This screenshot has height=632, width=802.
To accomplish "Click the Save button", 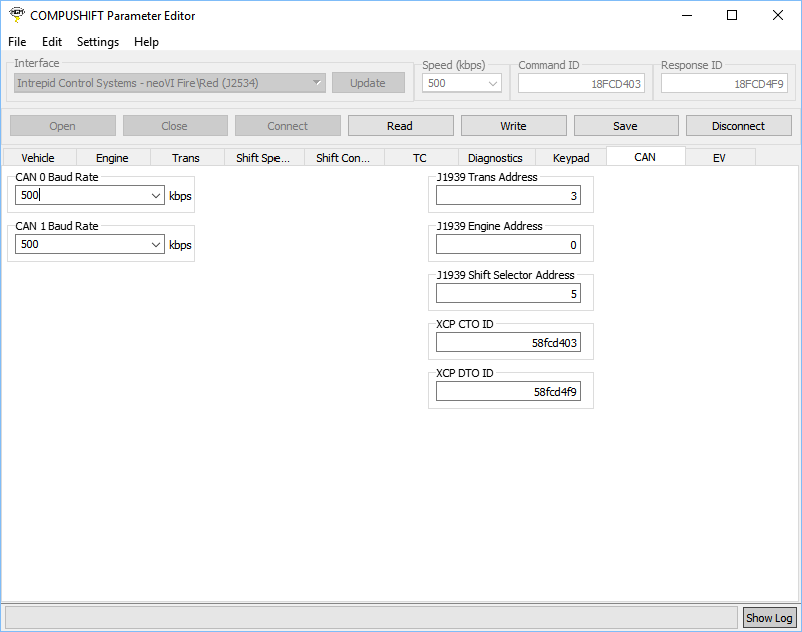I will 625,126.
